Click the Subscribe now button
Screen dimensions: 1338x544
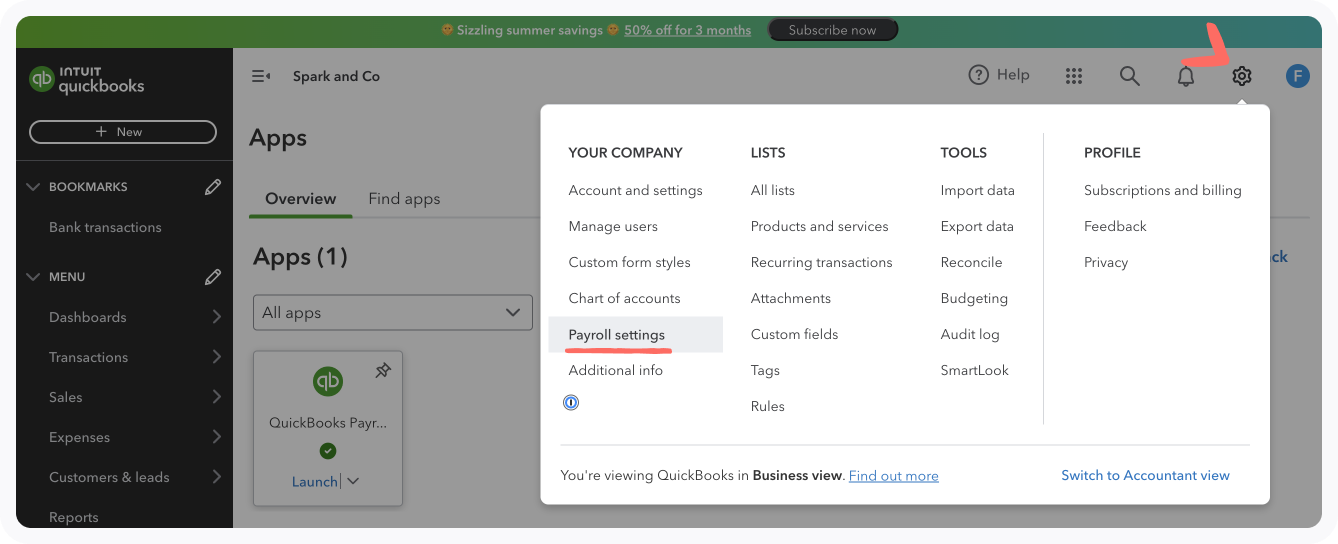pos(832,30)
